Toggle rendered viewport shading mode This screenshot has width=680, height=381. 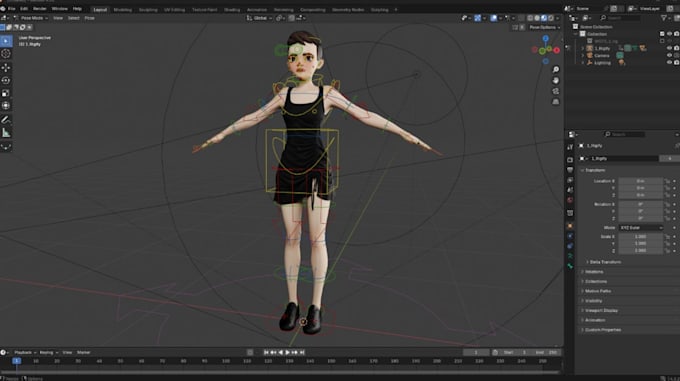pos(551,18)
